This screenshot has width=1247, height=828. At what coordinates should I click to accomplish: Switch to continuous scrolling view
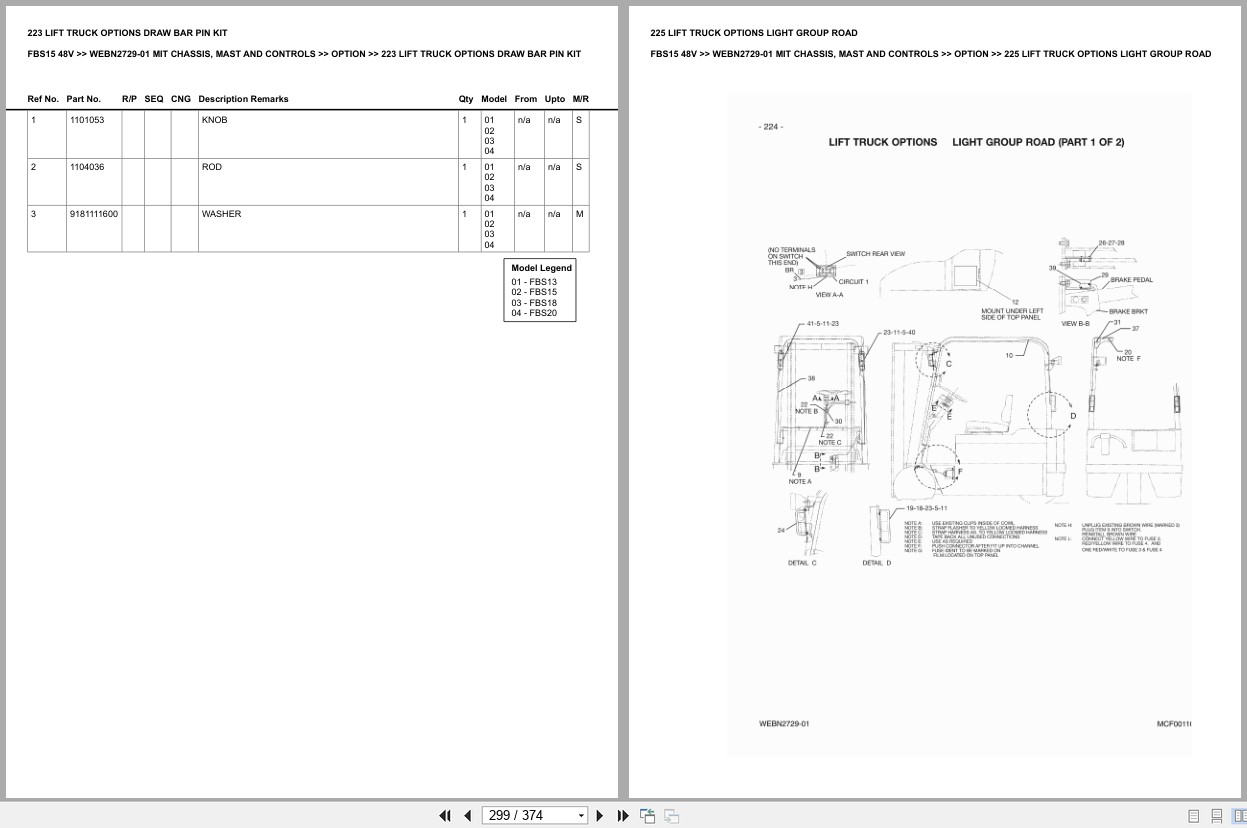[x=1217, y=816]
